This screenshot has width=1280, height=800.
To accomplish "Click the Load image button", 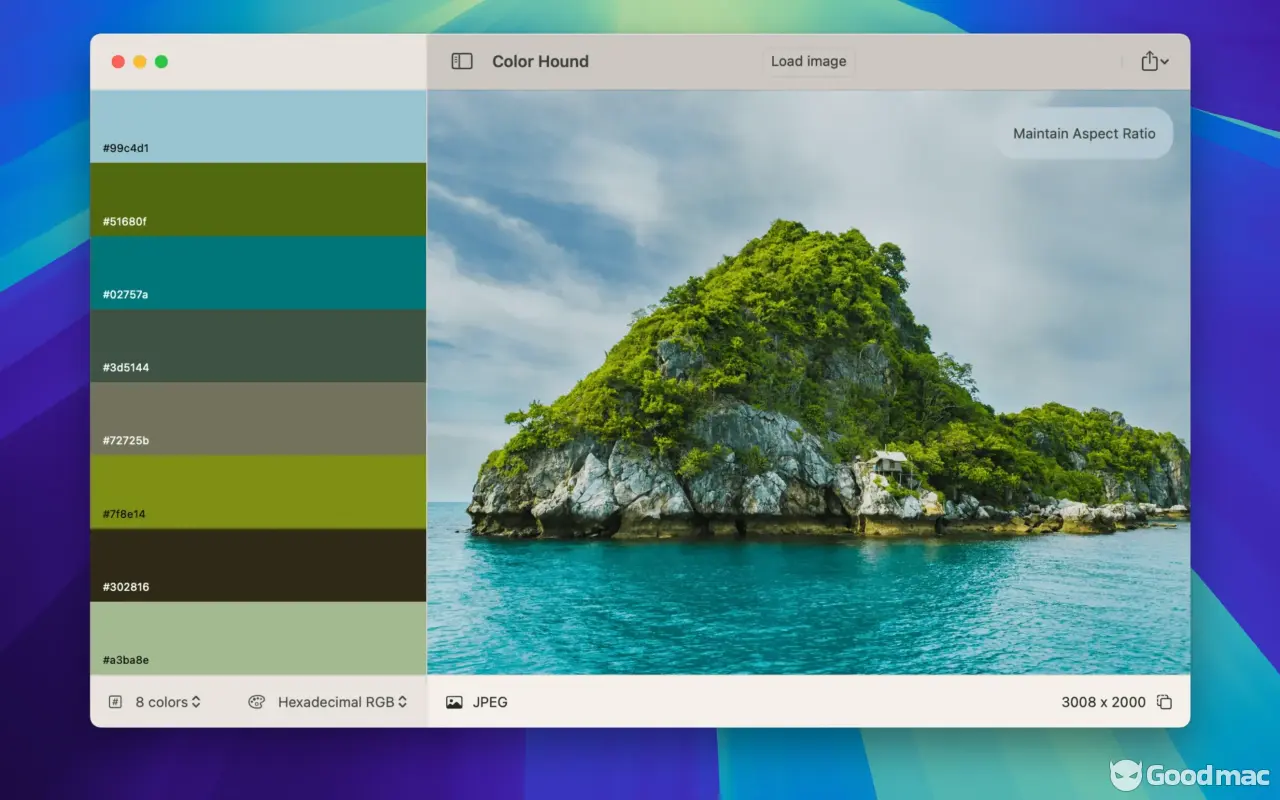I will tap(808, 61).
